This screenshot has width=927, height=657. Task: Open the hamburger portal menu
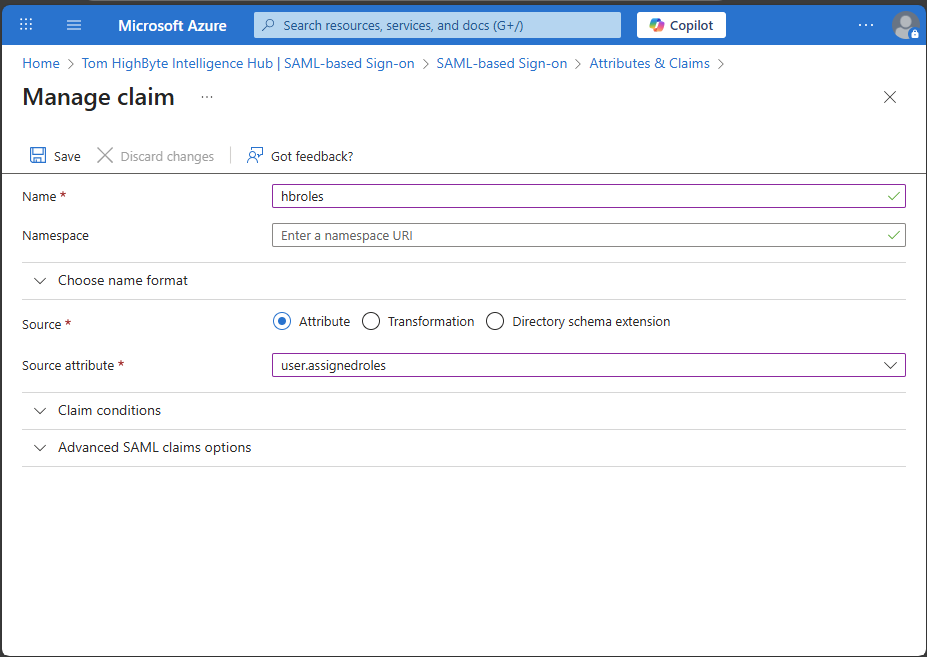pos(74,25)
